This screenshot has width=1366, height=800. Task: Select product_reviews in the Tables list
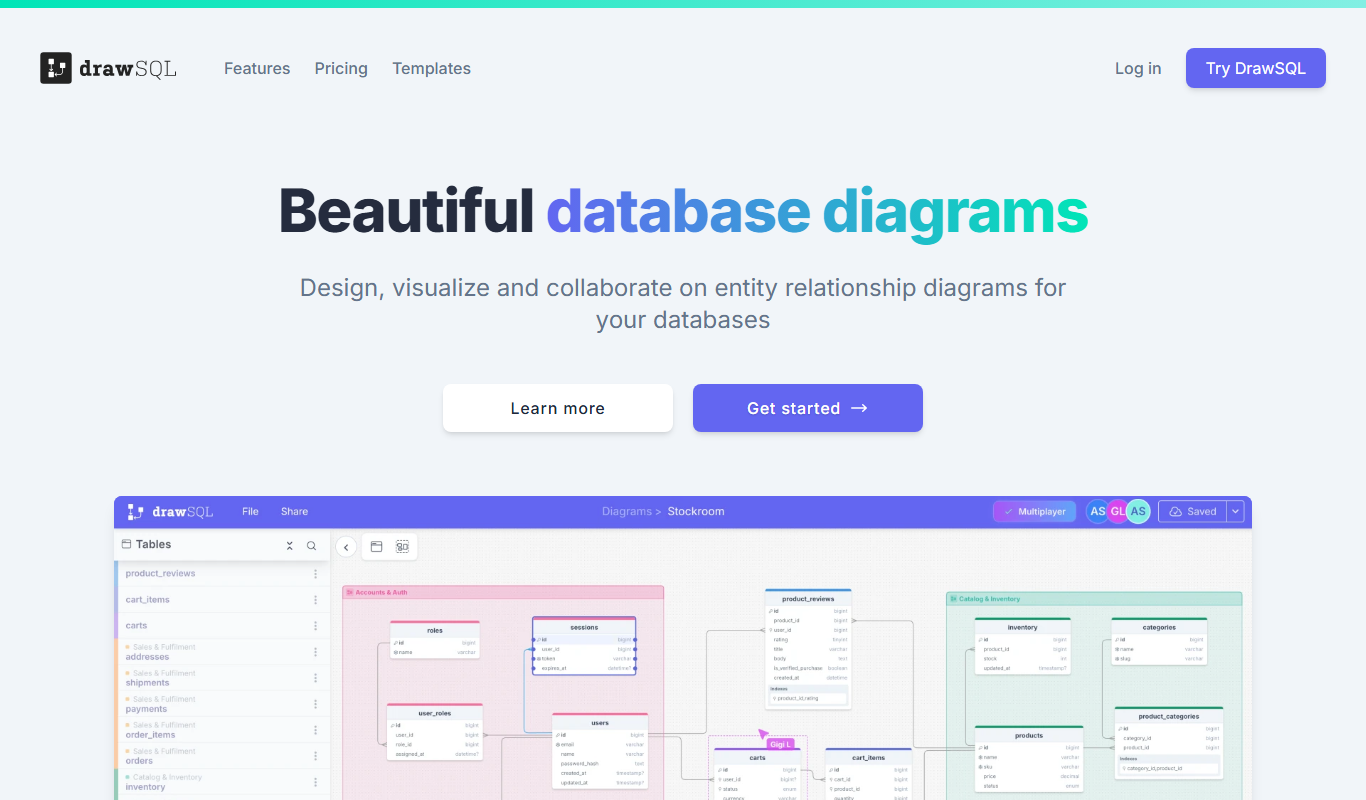point(160,574)
